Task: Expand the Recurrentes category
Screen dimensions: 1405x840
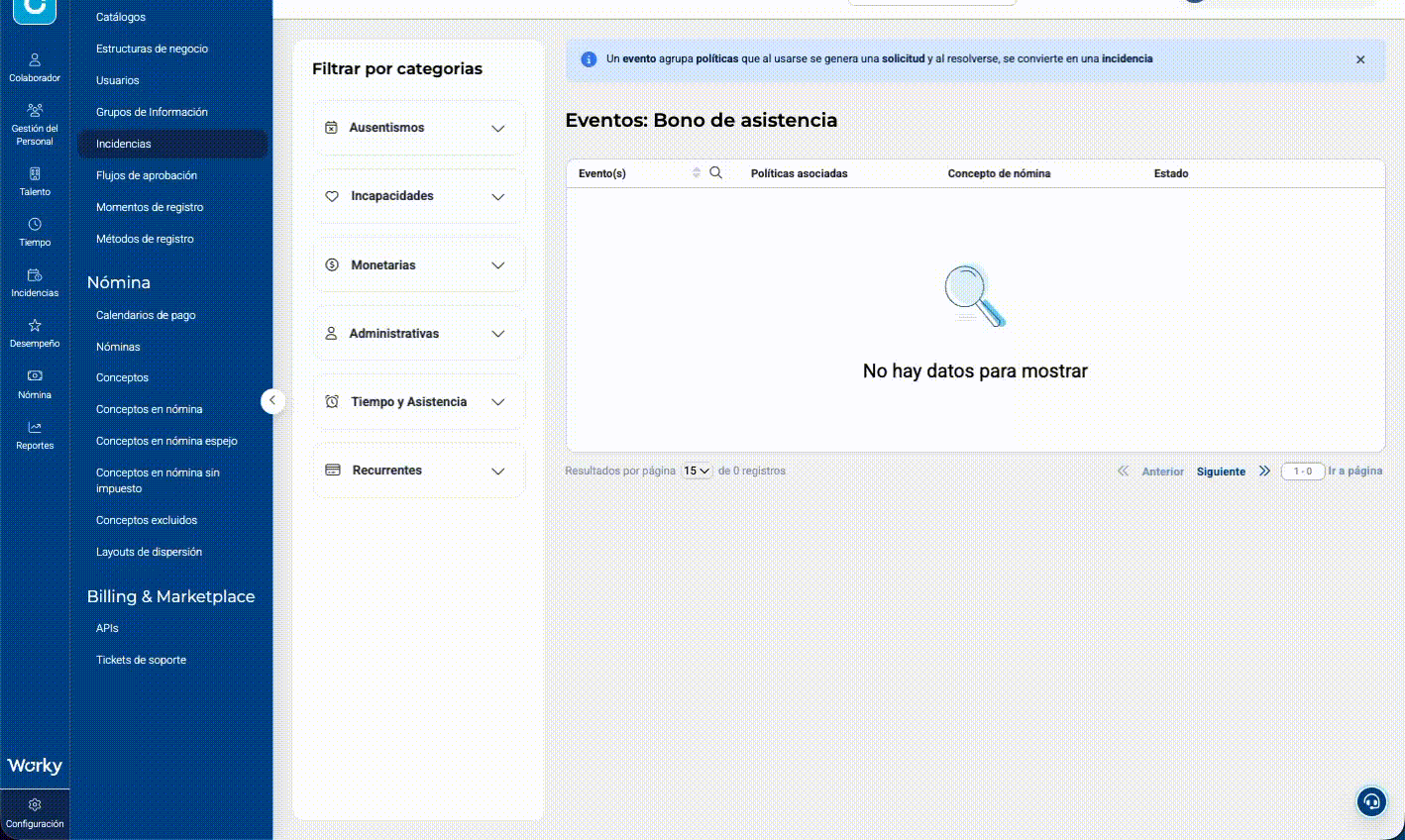Action: 419,471
